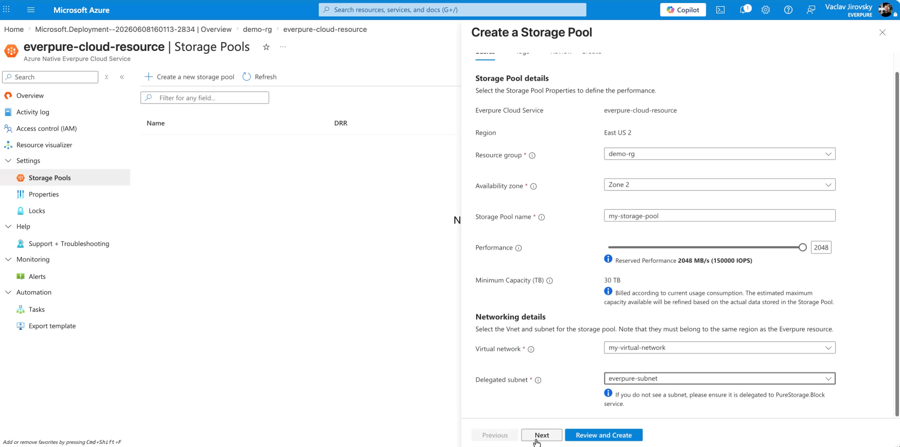Clear the sidebar search with the x icon
The width and height of the screenshot is (900, 447).
point(106,77)
